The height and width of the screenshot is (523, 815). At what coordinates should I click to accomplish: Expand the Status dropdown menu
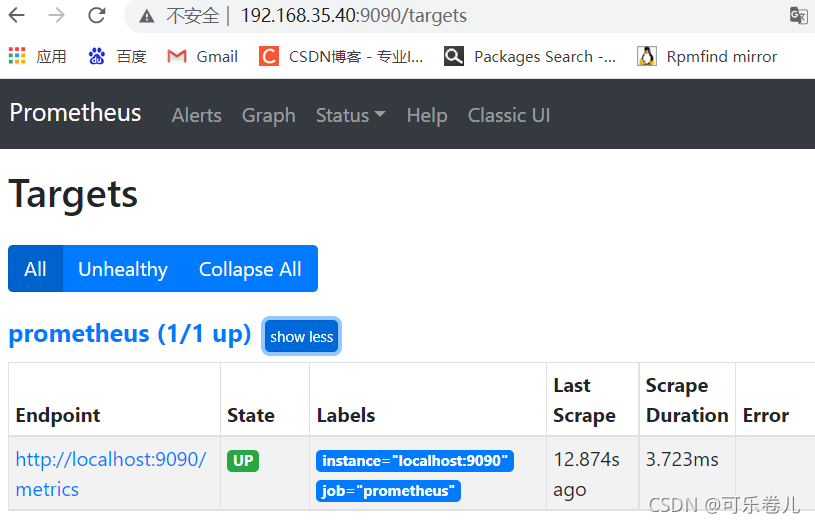[350, 115]
